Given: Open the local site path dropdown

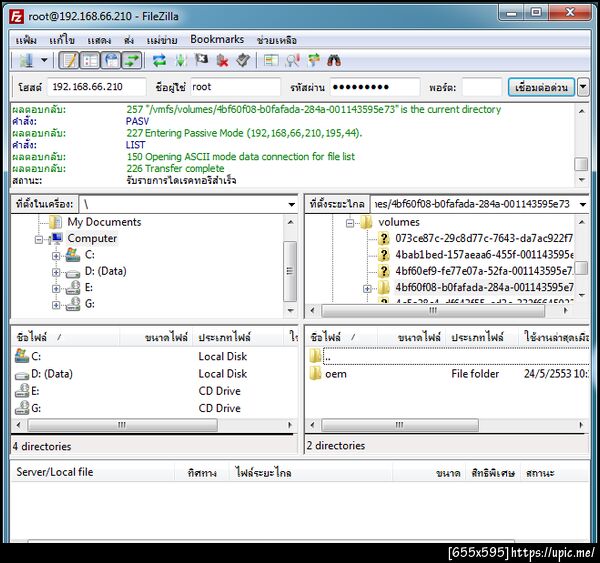Looking at the screenshot, I should (292, 204).
